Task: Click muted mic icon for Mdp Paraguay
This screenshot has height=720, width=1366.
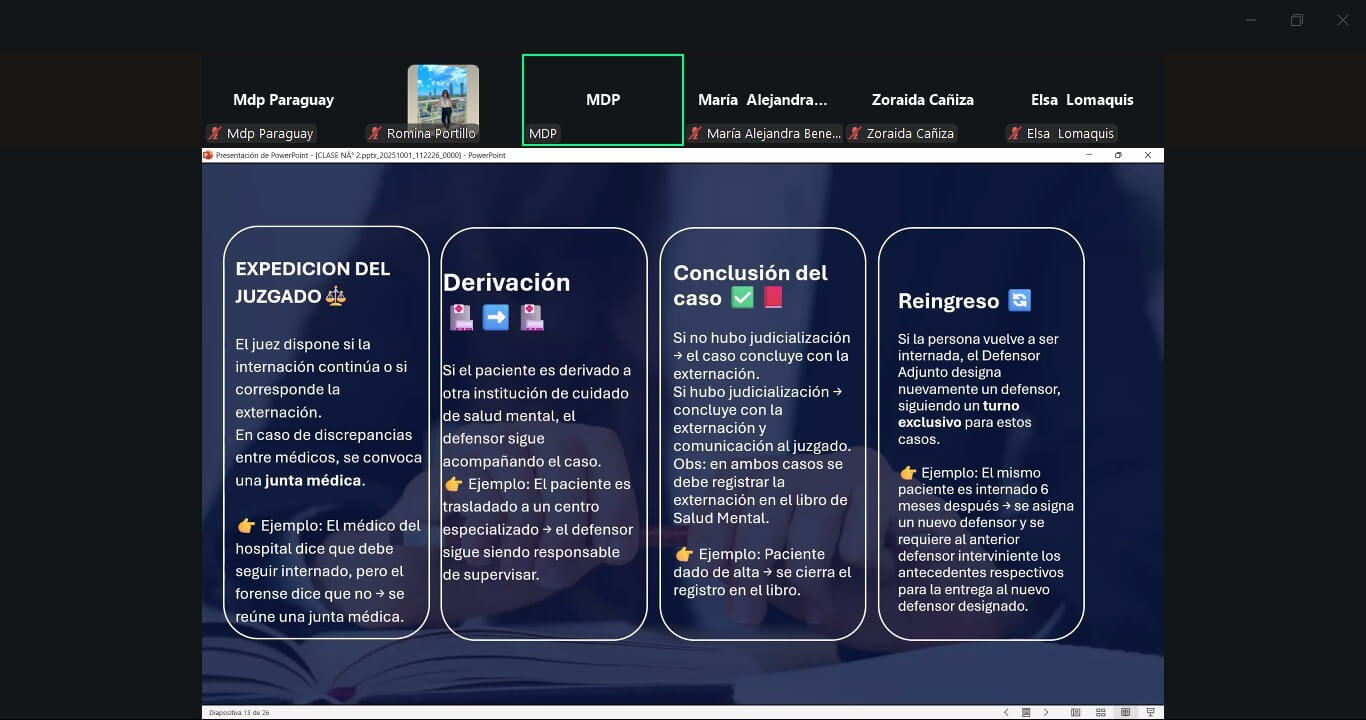Action: (215, 133)
